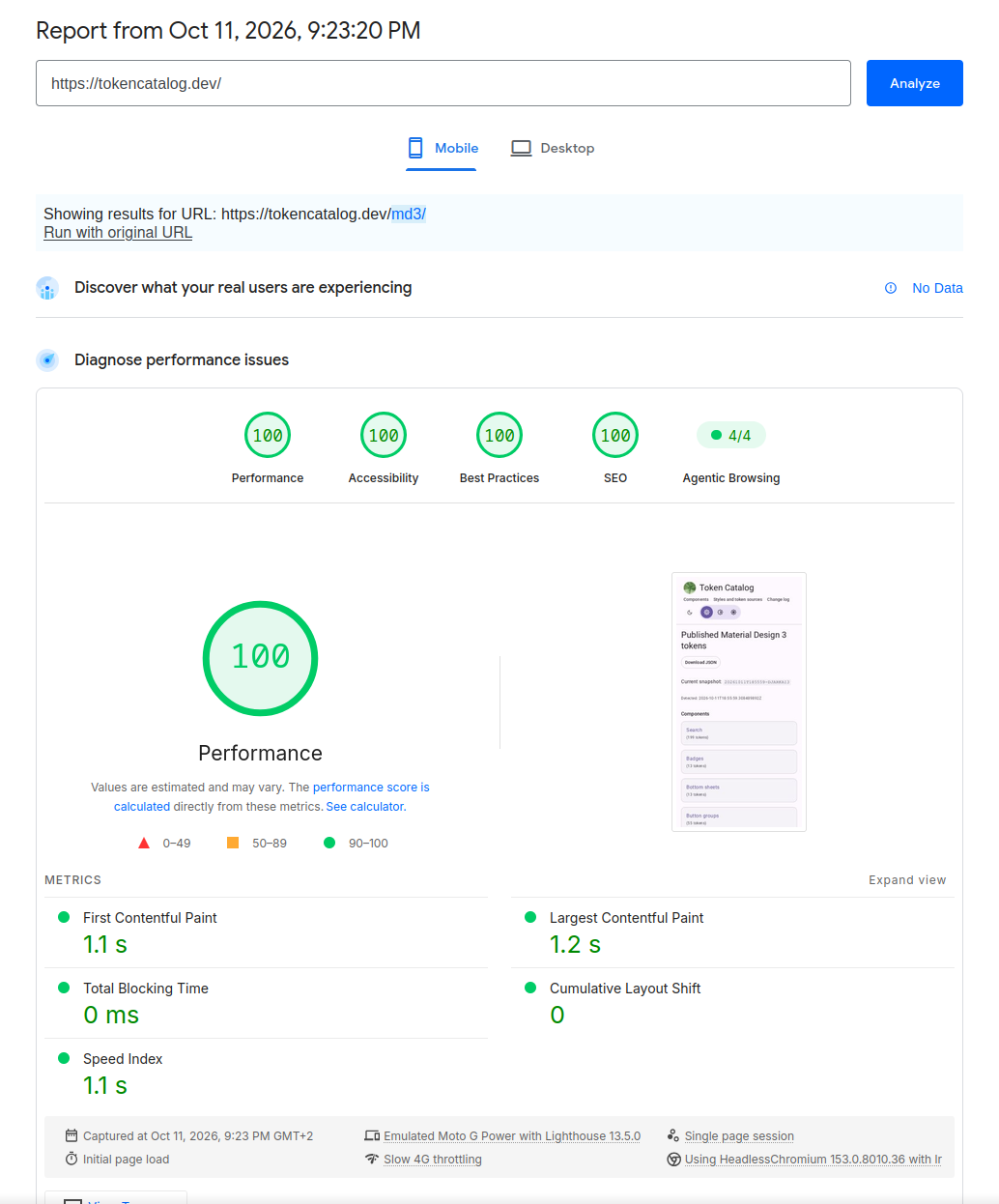
Task: Select the Best Practices 100 score gauge
Action: tap(499, 436)
